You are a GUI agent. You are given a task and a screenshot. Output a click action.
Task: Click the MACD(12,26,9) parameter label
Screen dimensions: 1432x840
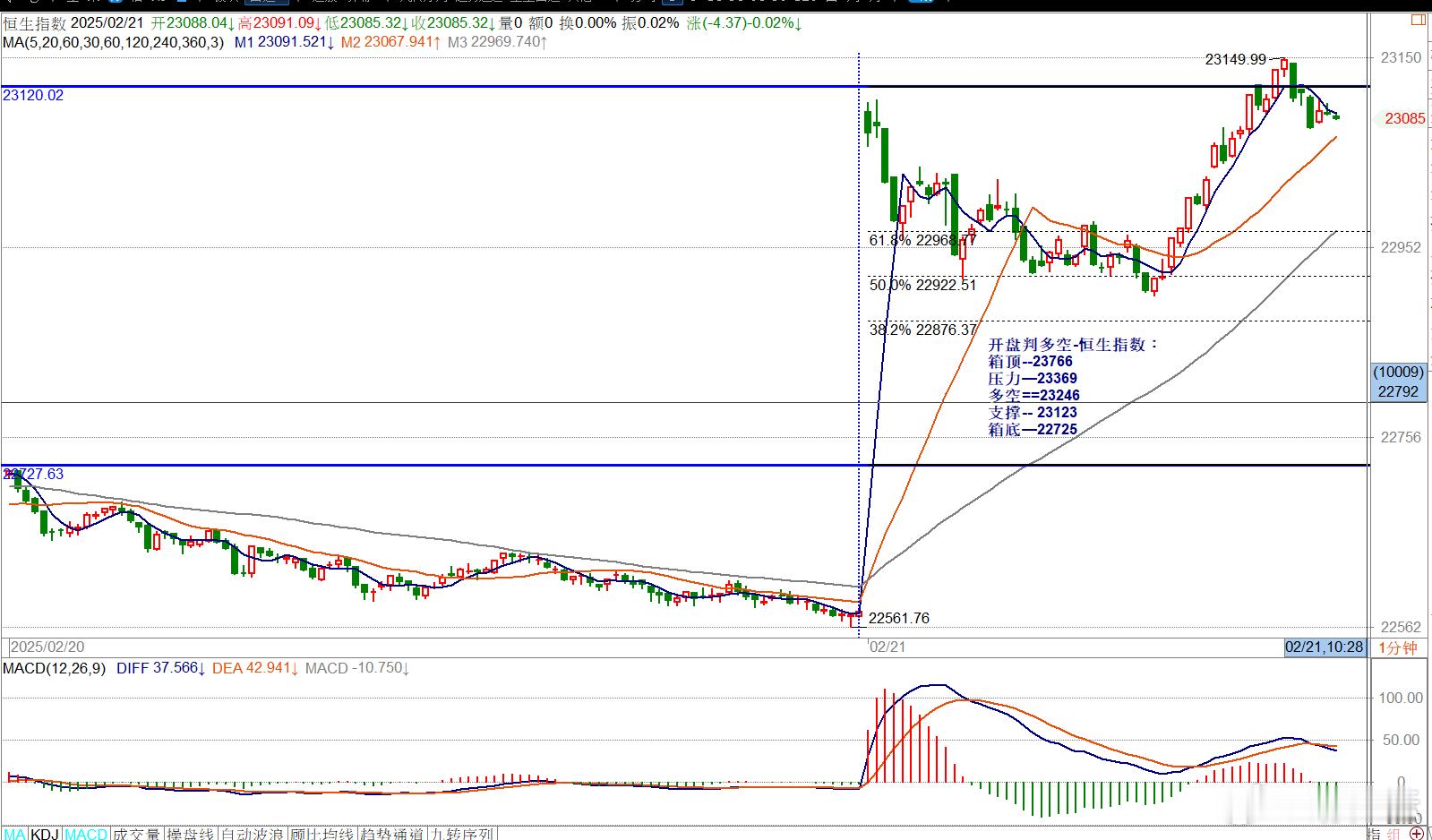click(55, 668)
